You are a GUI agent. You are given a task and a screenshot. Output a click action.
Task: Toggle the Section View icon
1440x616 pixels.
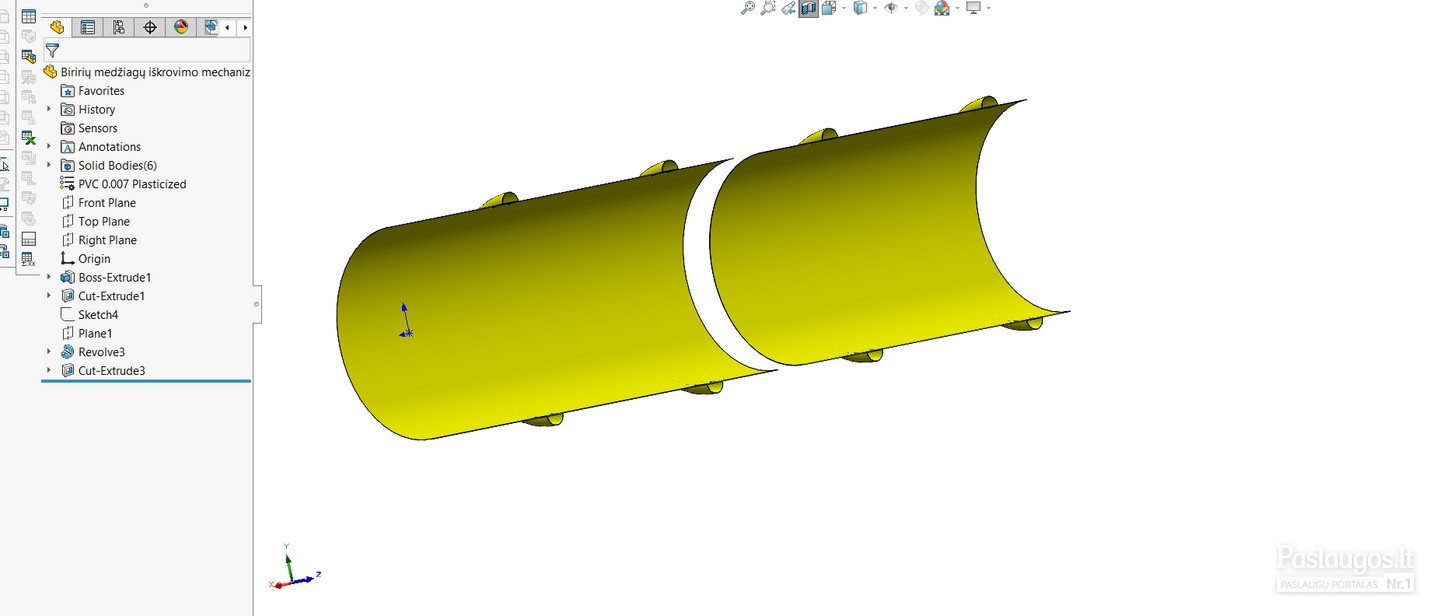coord(808,8)
